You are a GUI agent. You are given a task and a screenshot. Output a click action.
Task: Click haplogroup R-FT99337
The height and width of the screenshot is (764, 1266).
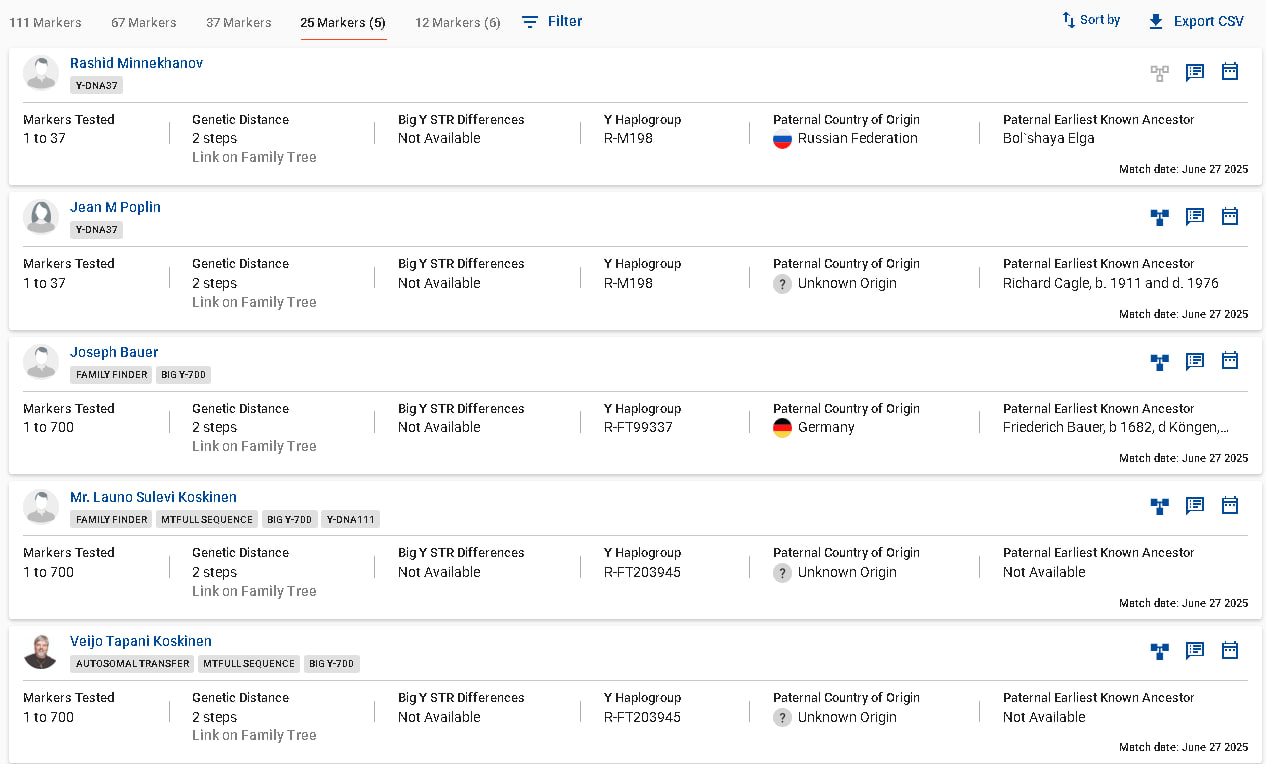pos(638,427)
